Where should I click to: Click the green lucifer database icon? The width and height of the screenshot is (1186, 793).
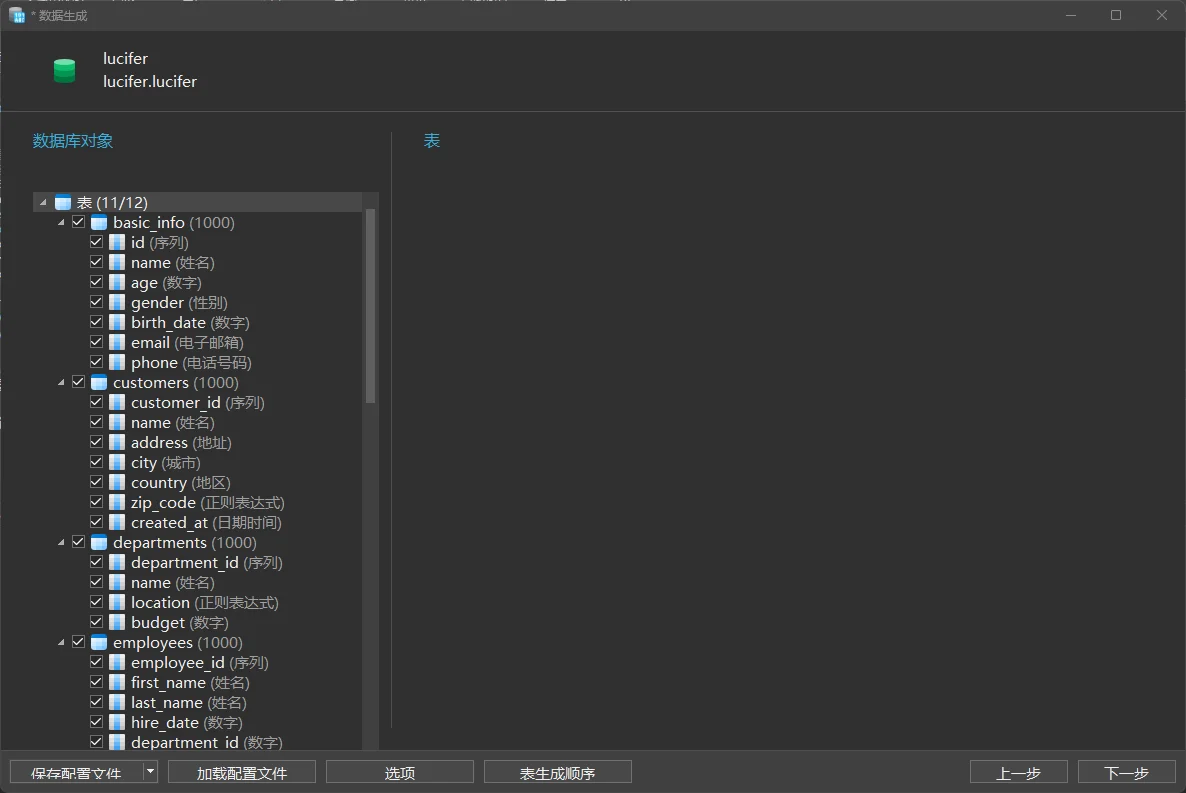click(65, 71)
